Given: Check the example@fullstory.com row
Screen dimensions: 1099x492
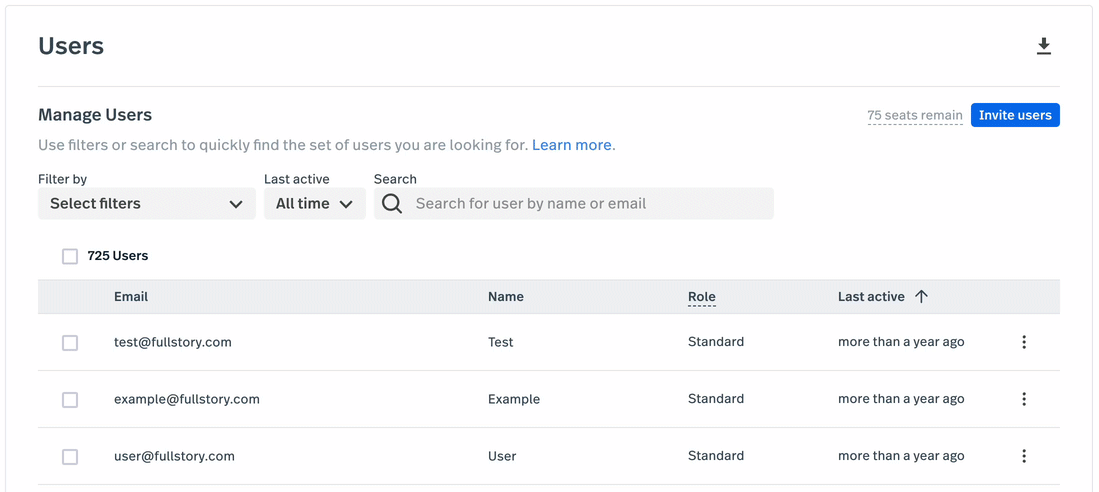Looking at the screenshot, I should [70, 399].
